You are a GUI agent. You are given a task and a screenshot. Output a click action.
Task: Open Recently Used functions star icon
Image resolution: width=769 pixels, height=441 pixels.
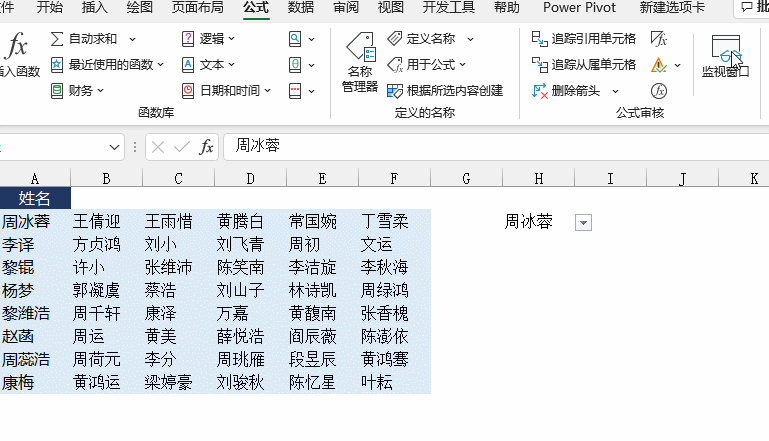tap(57, 65)
